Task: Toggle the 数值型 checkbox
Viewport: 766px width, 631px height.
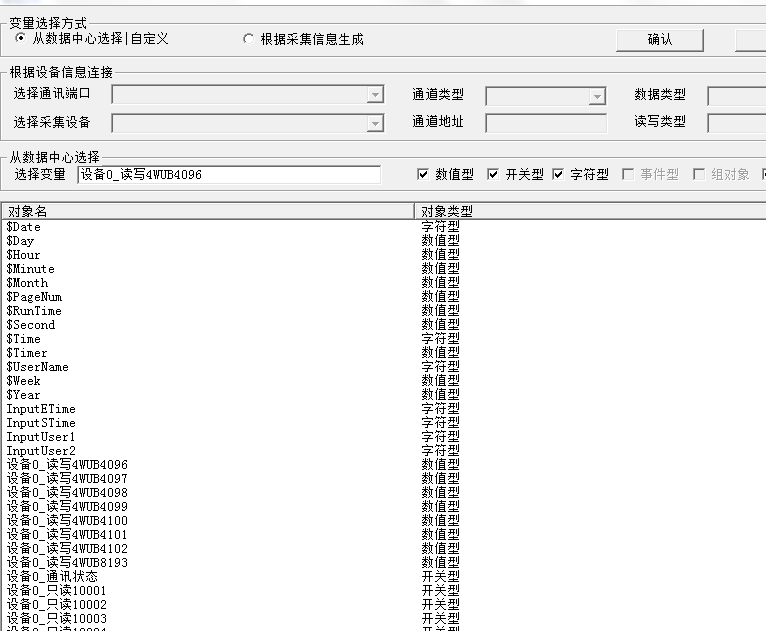Action: [x=423, y=174]
